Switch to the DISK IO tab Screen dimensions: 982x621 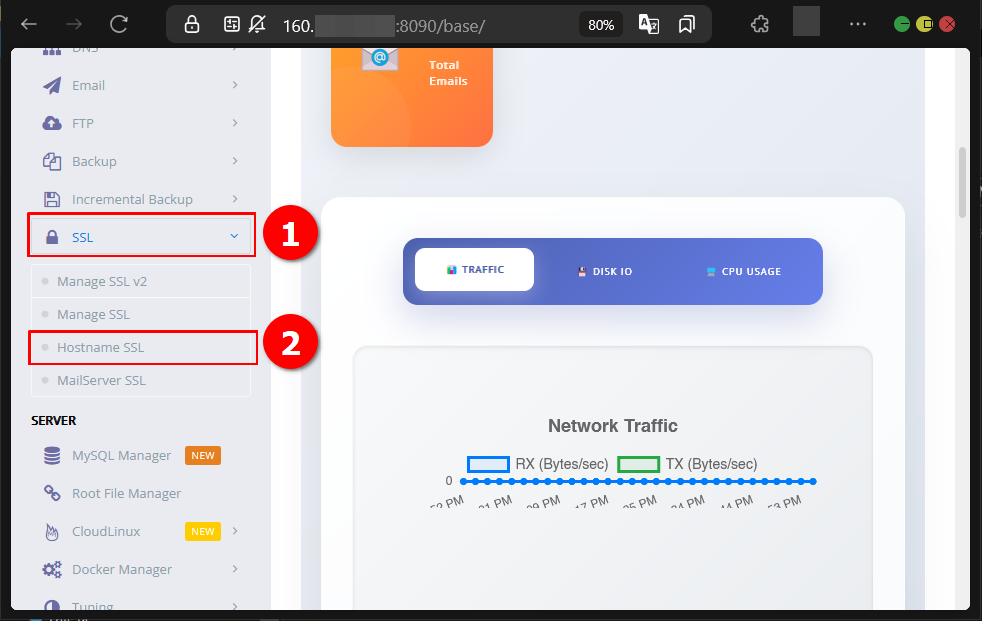(x=604, y=272)
